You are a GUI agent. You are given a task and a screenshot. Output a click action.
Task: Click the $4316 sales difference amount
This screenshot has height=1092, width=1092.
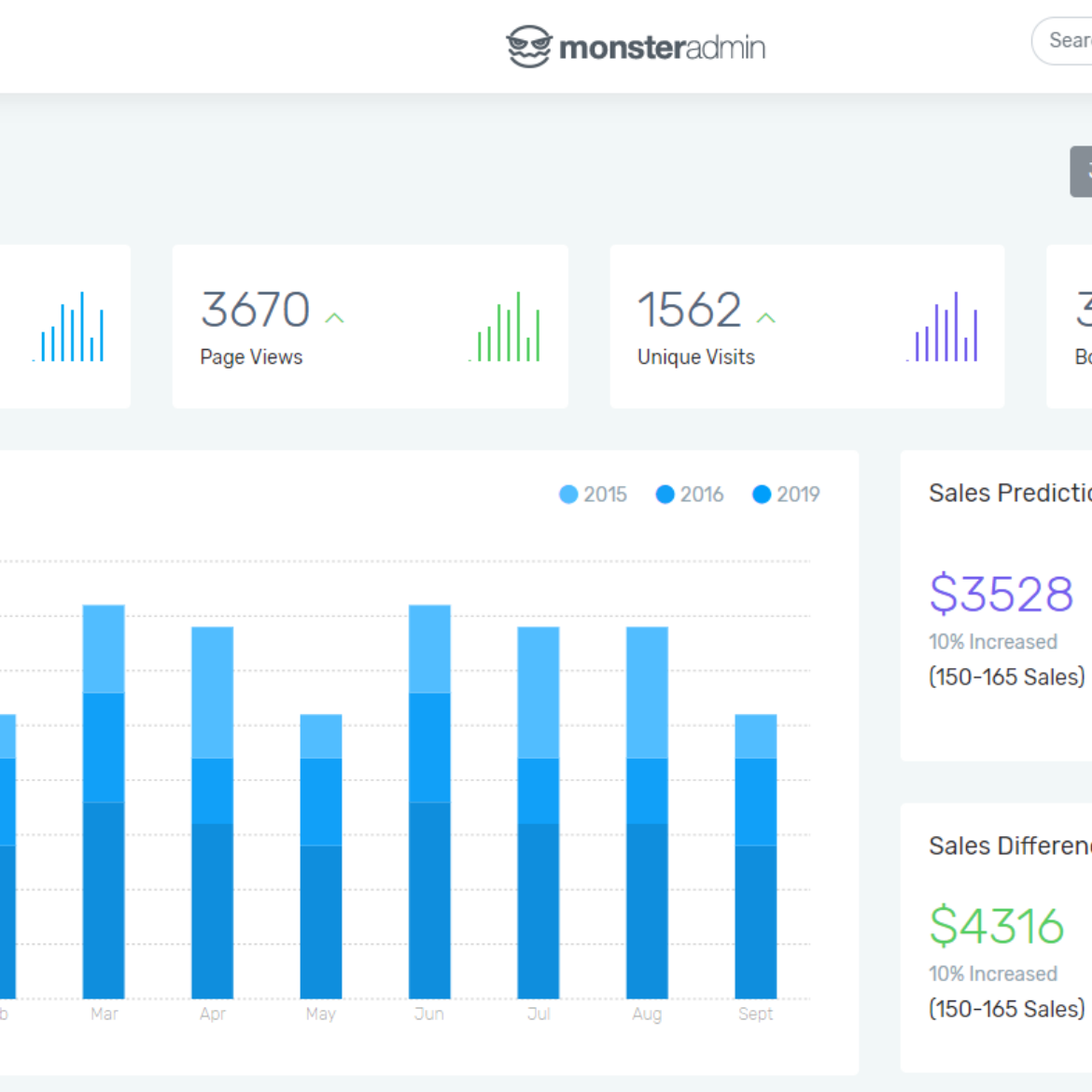pos(997,926)
